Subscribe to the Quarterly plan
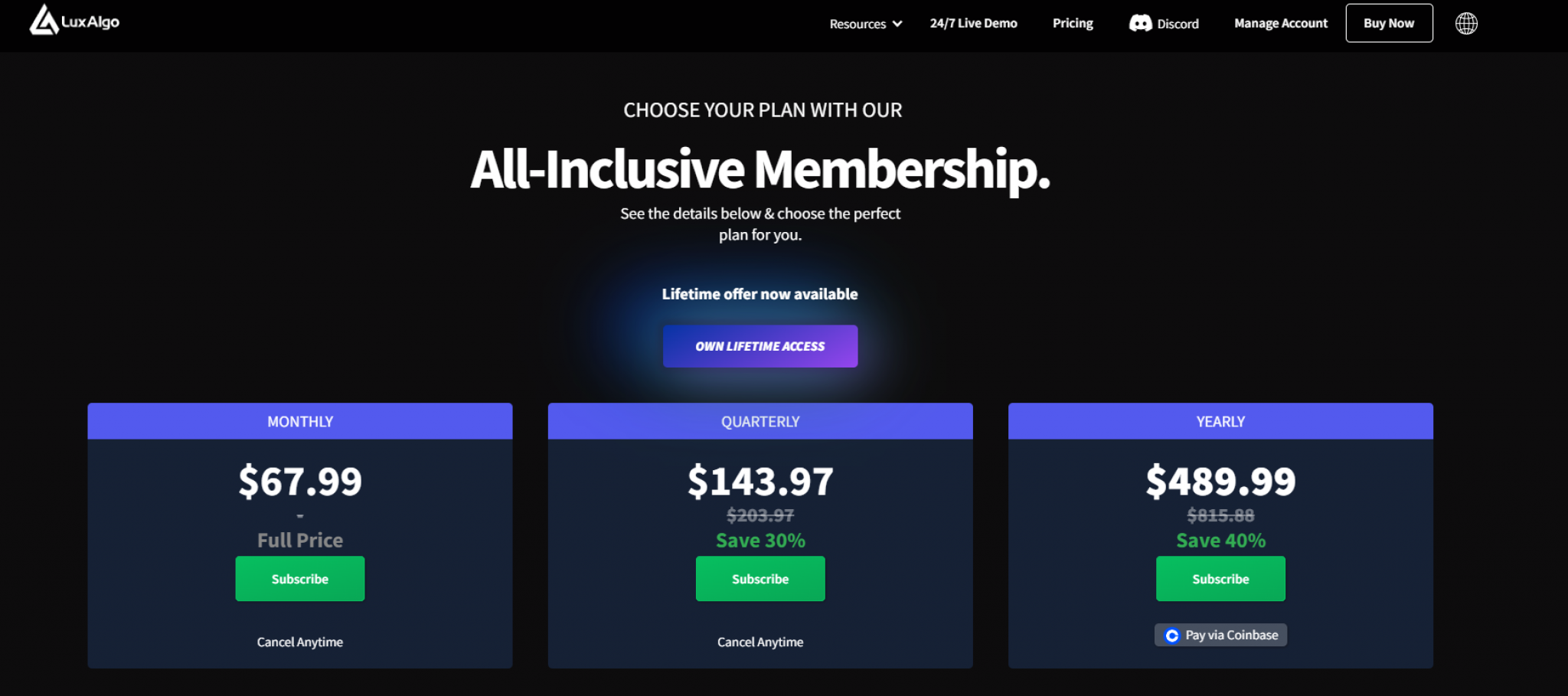Viewport: 1568px width, 696px height. [x=759, y=578]
